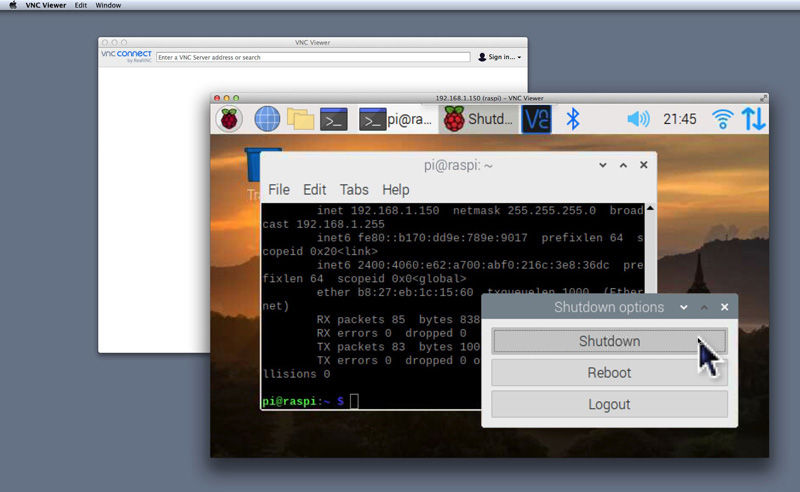800x492 pixels.
Task: Open the terminal Tabs menu
Action: click(x=354, y=189)
